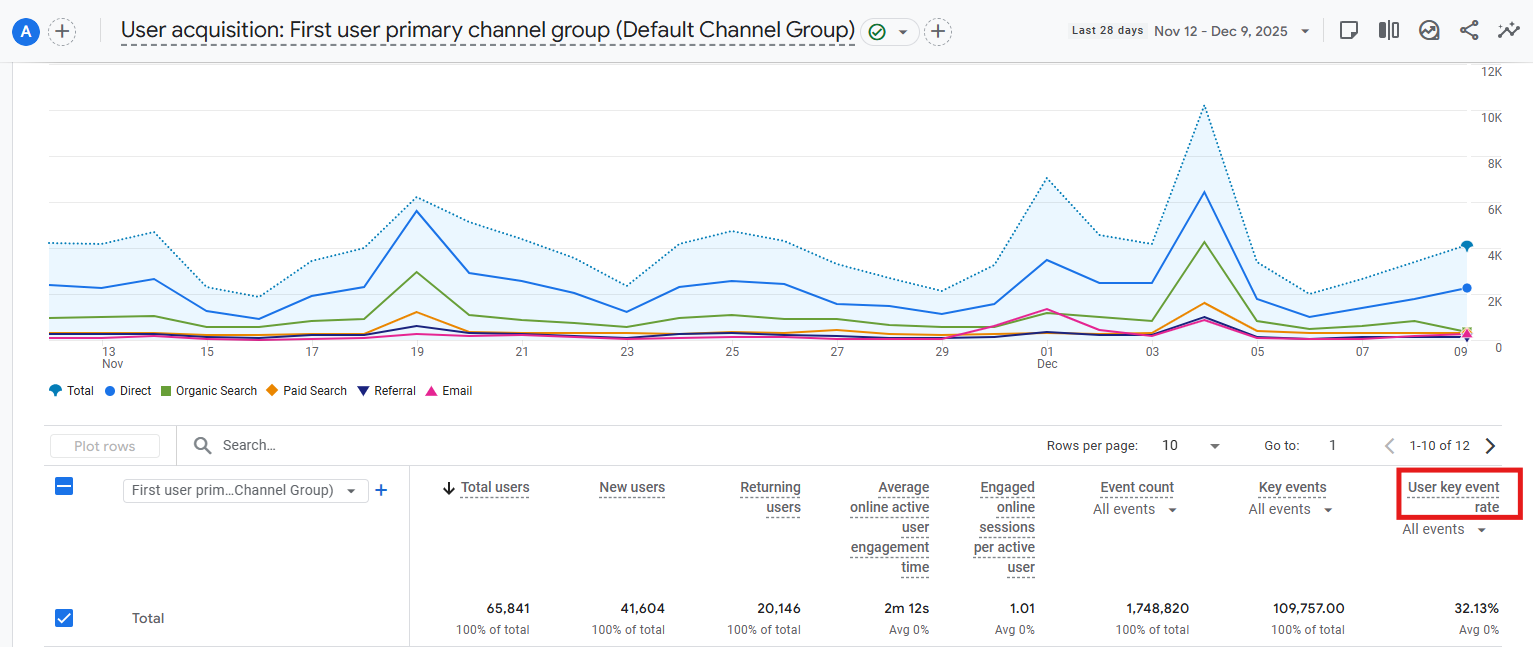Click the engagement time total 2m 12s
1533x647 pixels.
coord(907,608)
